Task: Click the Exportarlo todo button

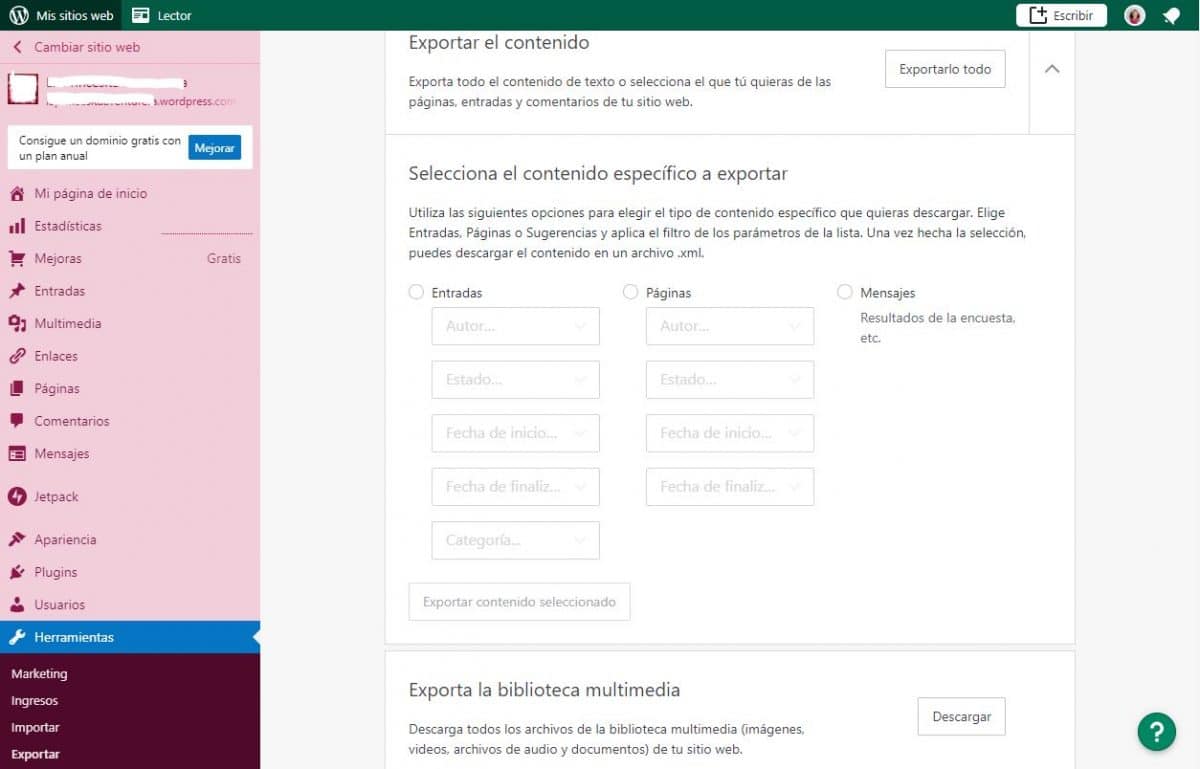Action: coord(945,69)
